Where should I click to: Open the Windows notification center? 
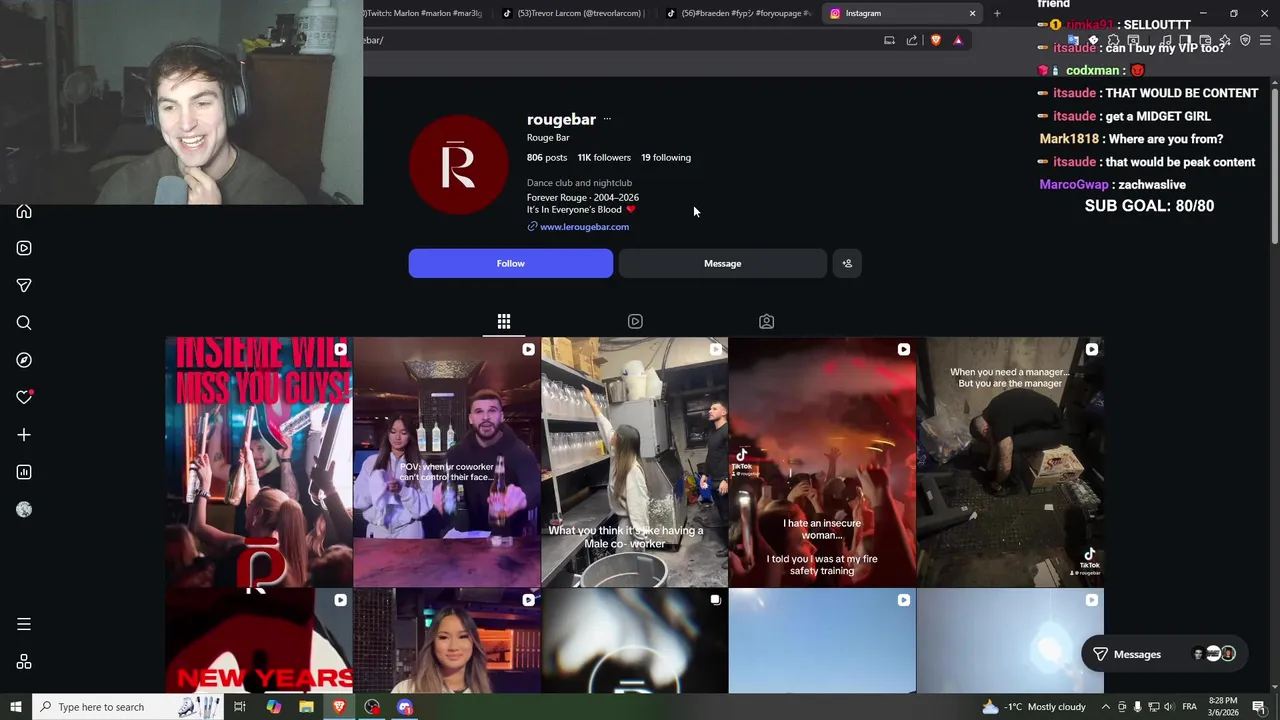coord(1259,707)
